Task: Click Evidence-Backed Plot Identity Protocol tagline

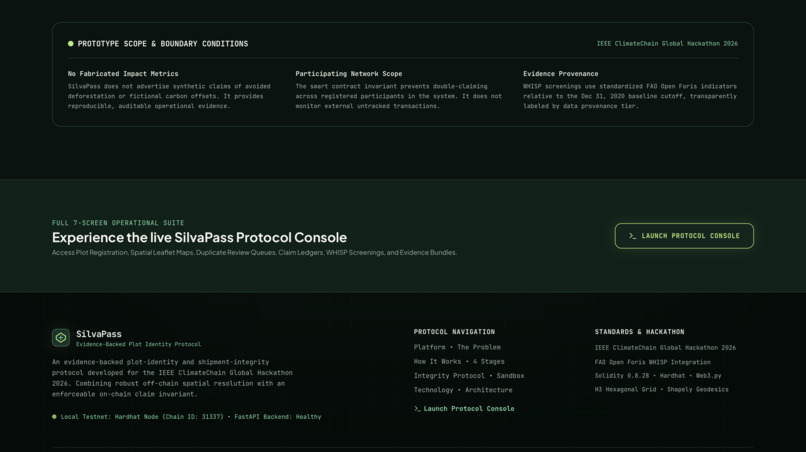Action: point(138,345)
